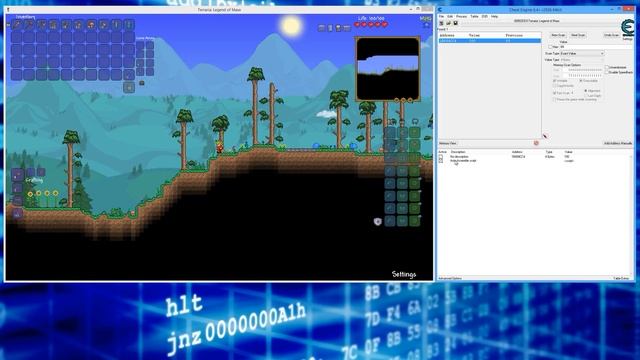Click the scan value input field

[596, 47]
